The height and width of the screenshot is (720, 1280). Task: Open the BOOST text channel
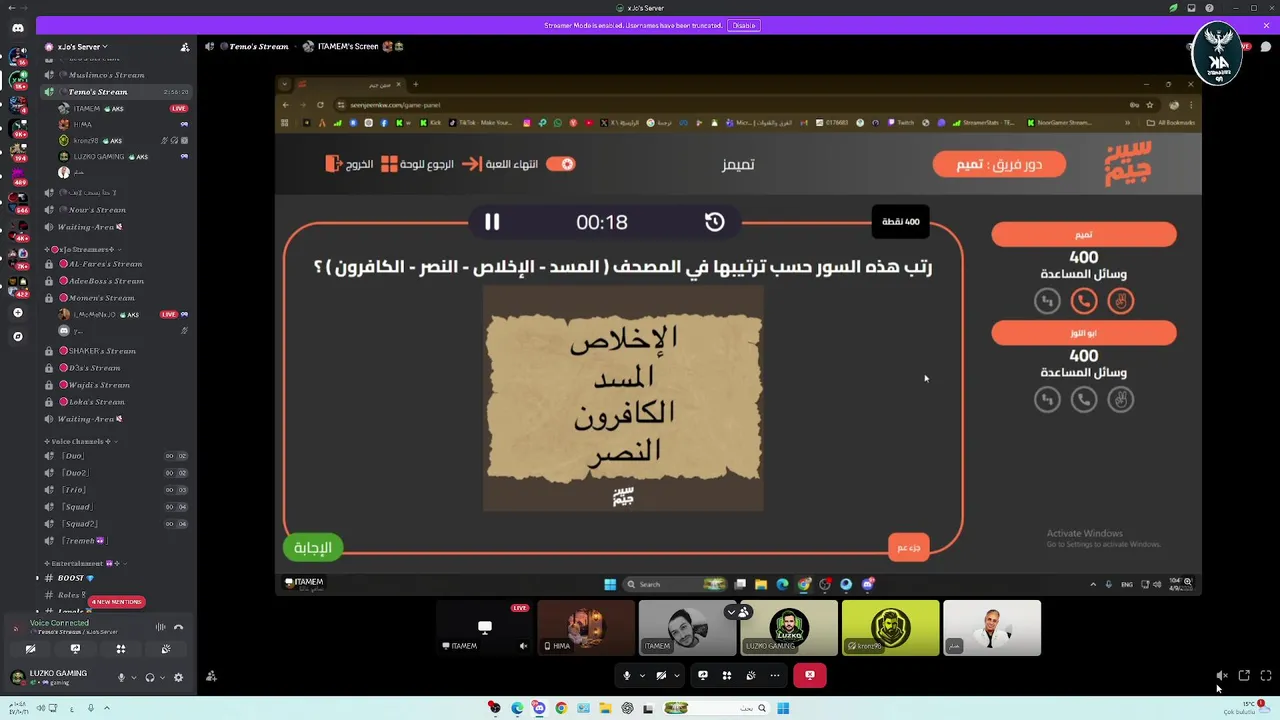tap(116, 578)
